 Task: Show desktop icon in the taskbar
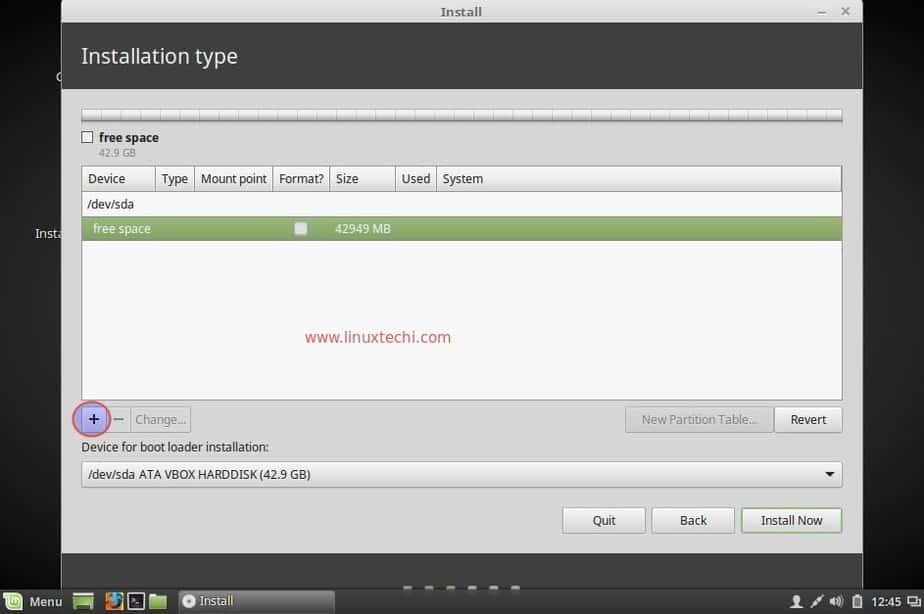coord(83,602)
